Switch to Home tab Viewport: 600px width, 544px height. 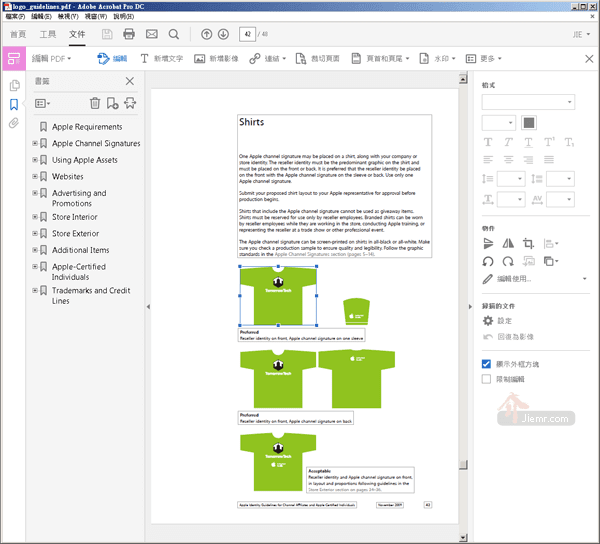coord(18,34)
